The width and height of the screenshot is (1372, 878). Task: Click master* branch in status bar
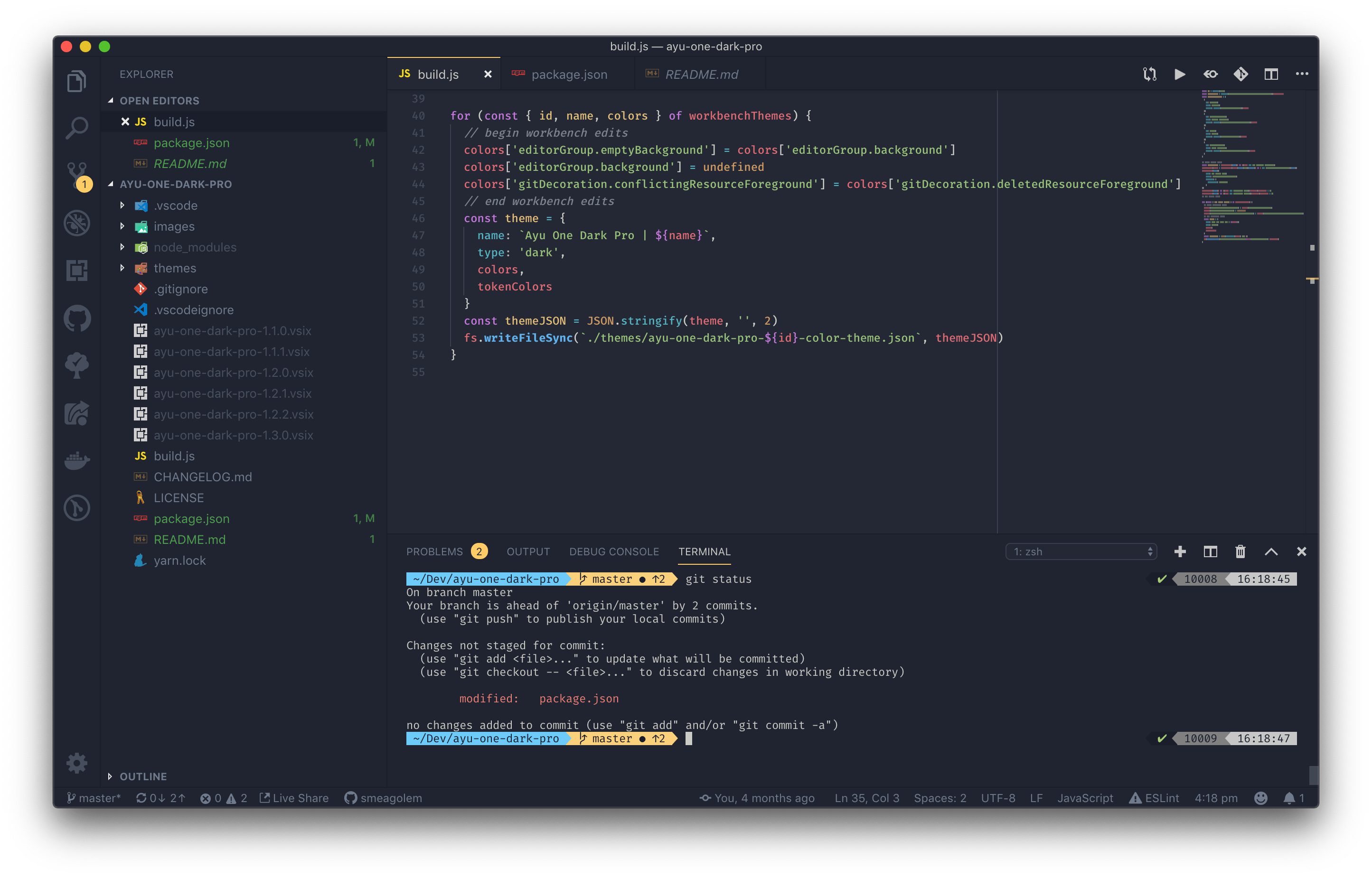pyautogui.click(x=94, y=798)
